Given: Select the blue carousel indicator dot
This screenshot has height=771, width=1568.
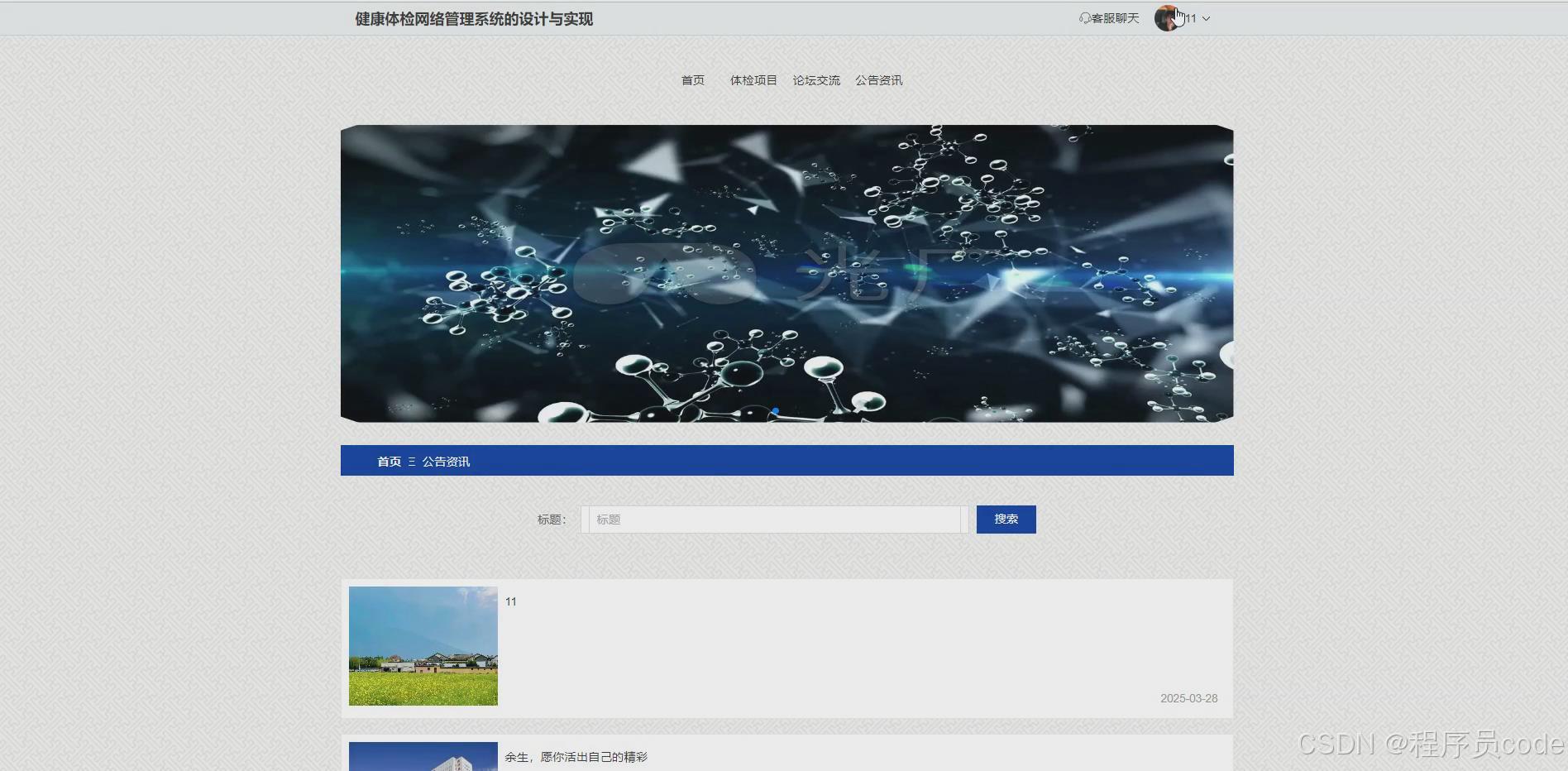Looking at the screenshot, I should tap(775, 411).
